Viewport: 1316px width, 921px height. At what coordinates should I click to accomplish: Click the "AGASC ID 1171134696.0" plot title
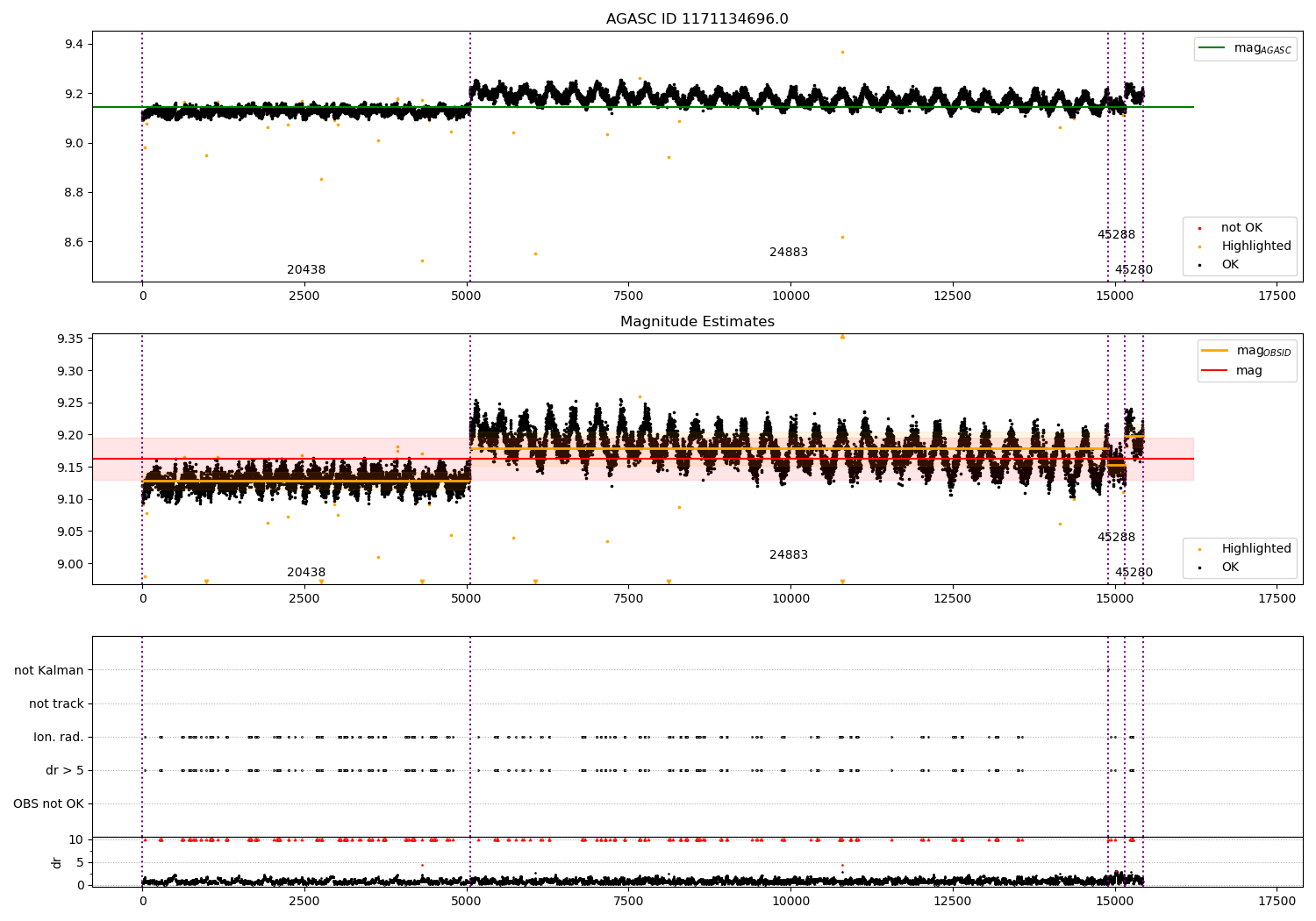(697, 19)
